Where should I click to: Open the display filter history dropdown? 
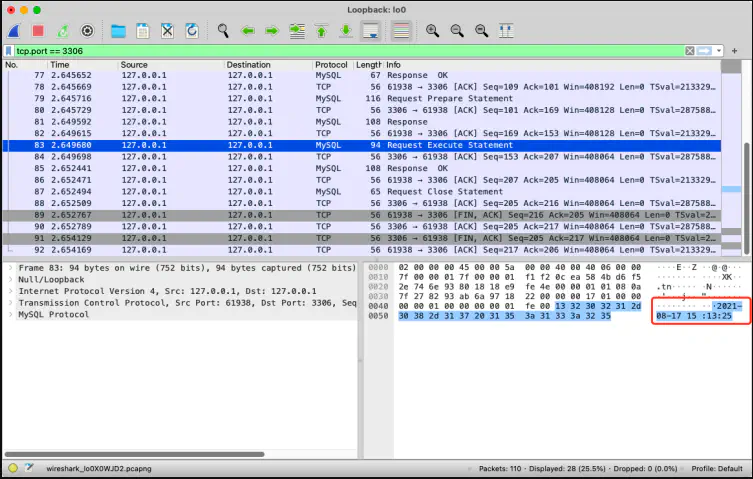pos(718,51)
